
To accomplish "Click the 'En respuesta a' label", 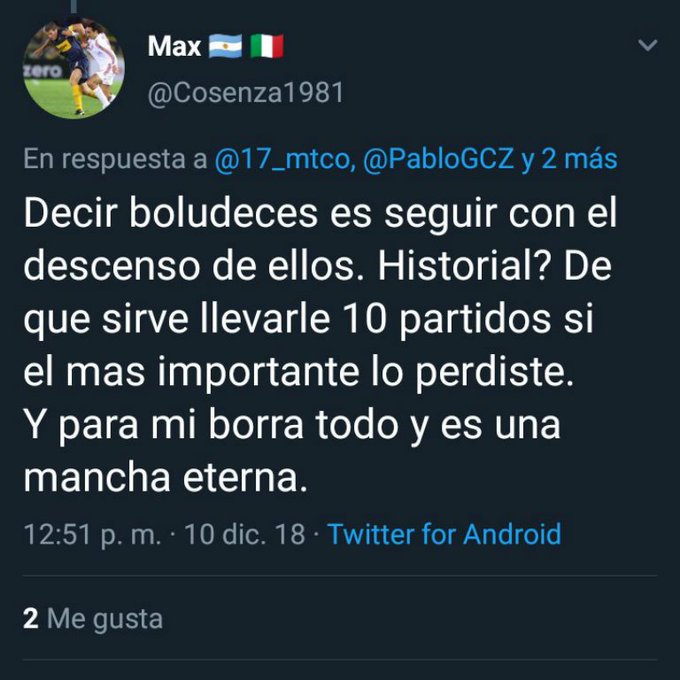I will (115, 159).
